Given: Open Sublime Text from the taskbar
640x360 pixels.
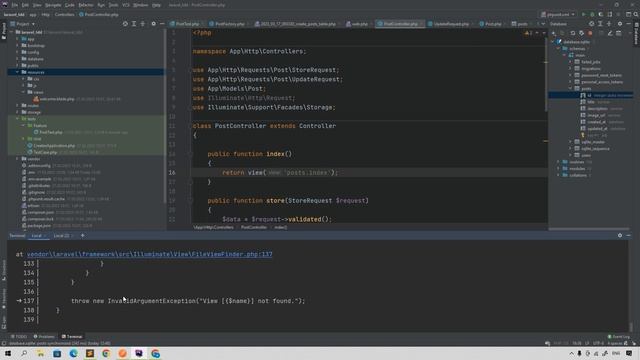Looking at the screenshot, I should pos(90,353).
